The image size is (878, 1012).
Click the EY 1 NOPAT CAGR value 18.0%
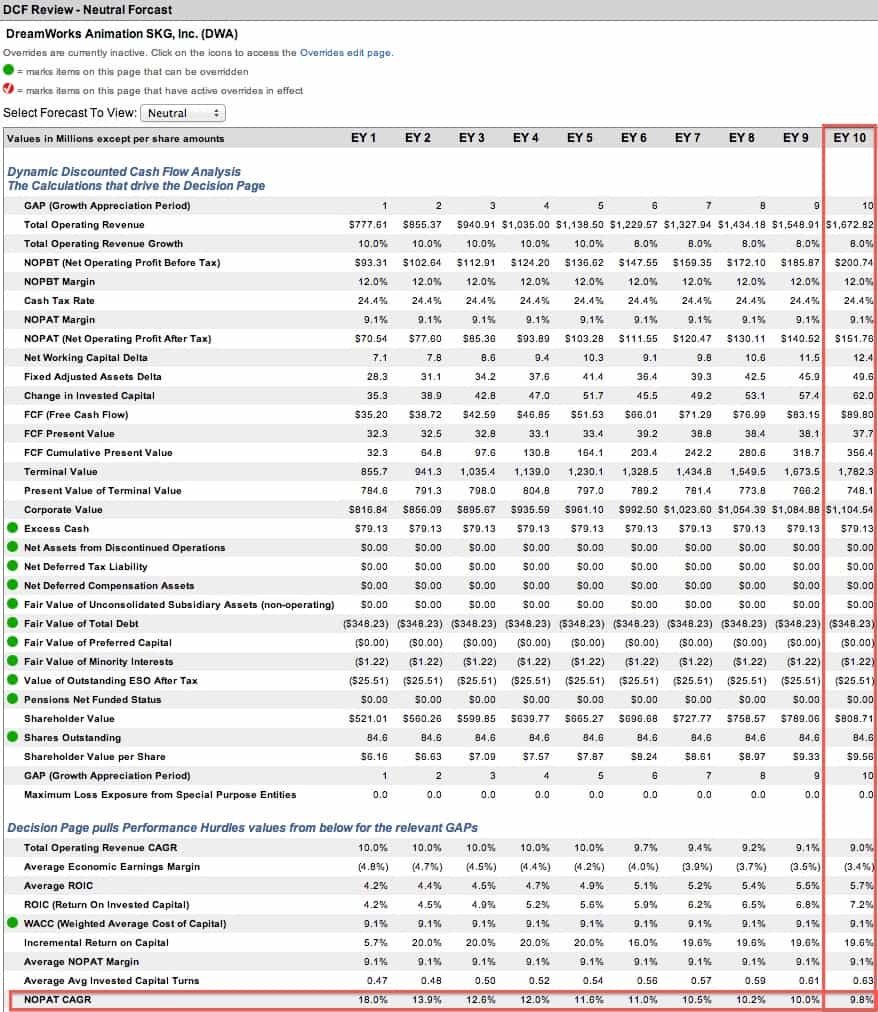tap(373, 1000)
